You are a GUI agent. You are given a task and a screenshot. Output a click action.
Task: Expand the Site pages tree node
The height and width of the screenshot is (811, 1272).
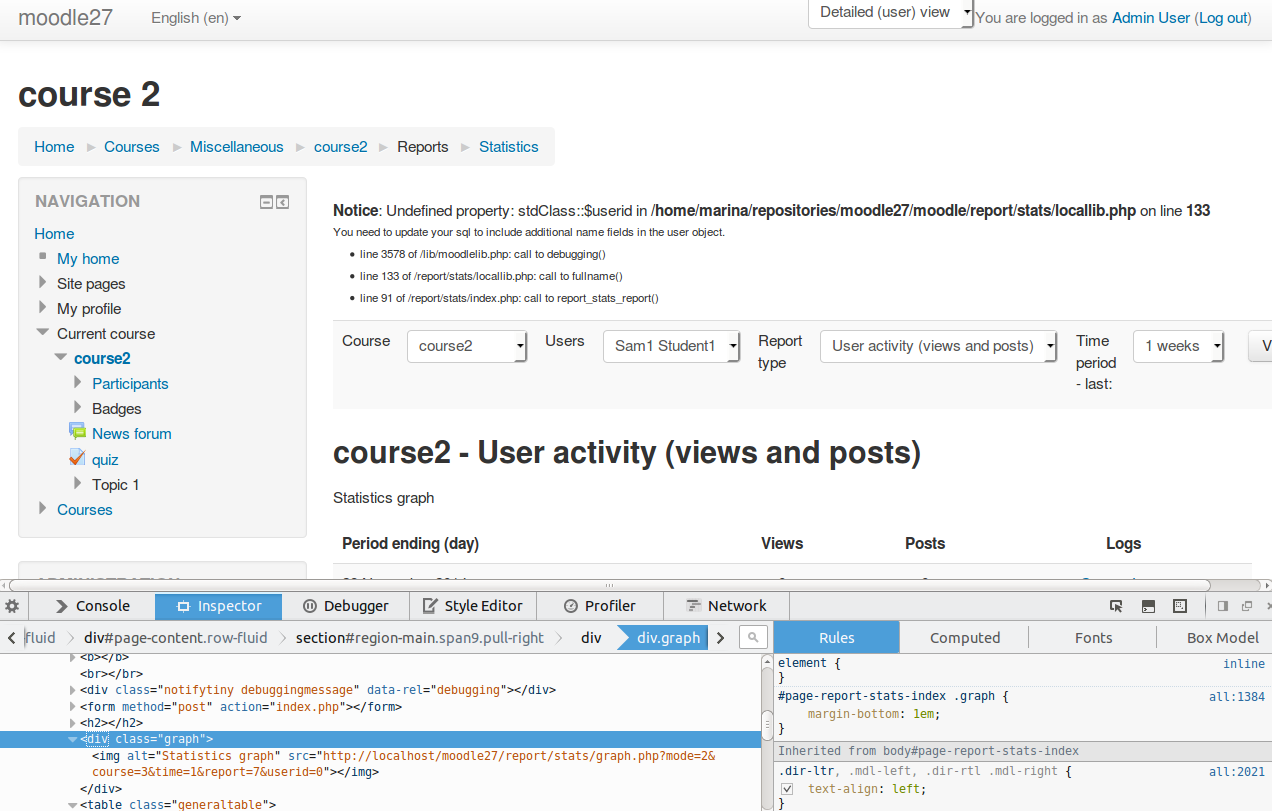point(42,283)
